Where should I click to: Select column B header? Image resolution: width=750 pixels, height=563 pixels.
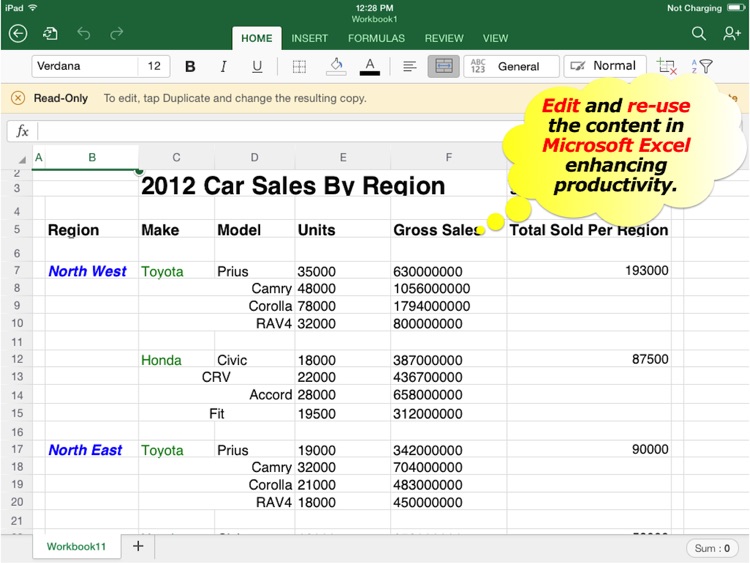click(x=92, y=157)
